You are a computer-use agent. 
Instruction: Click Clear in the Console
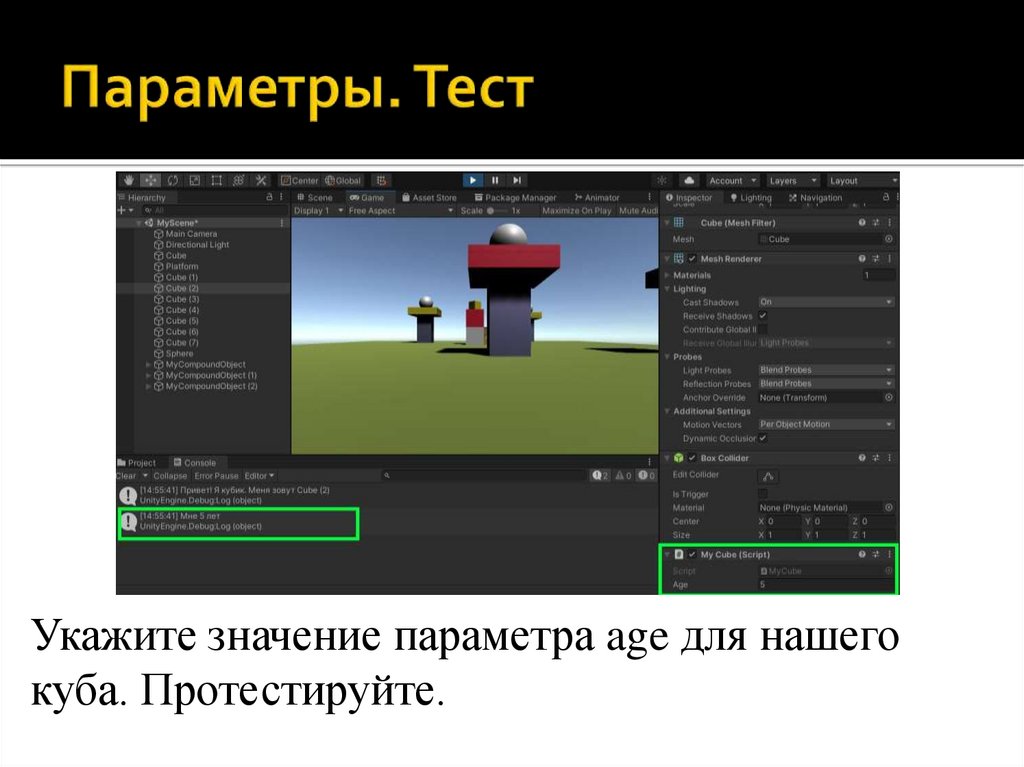click(126, 476)
